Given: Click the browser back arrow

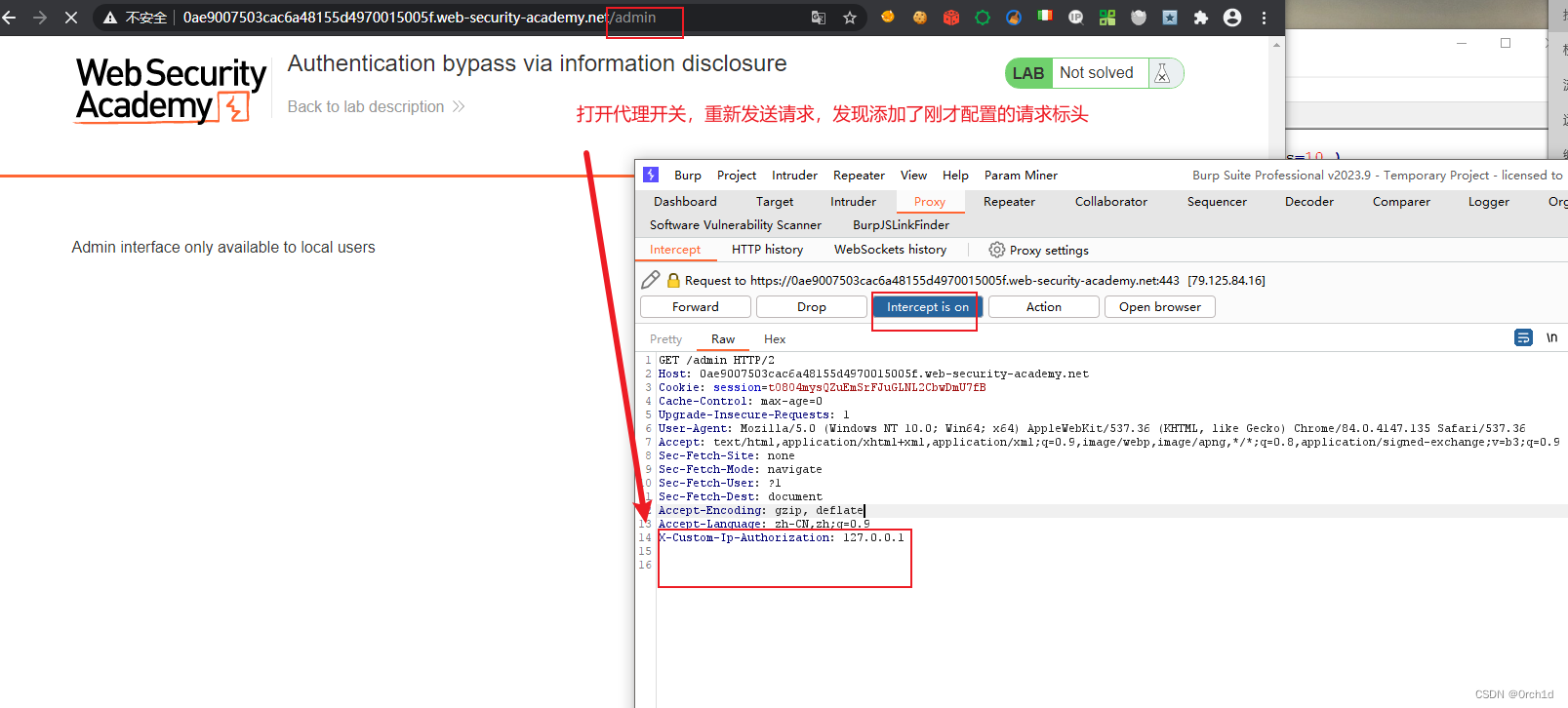Looking at the screenshot, I should tap(10, 18).
